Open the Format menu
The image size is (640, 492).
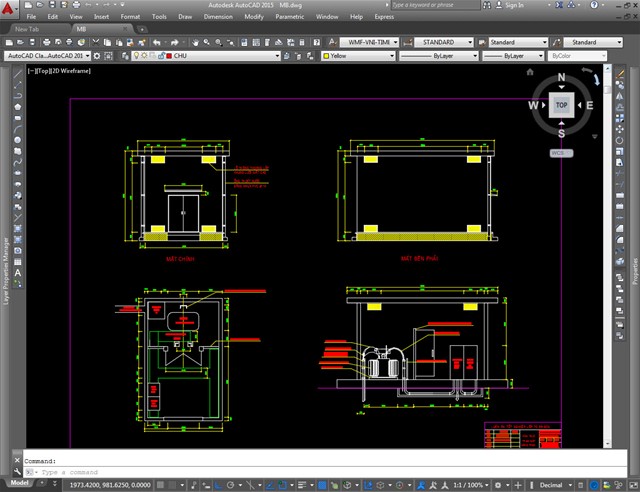pos(130,17)
